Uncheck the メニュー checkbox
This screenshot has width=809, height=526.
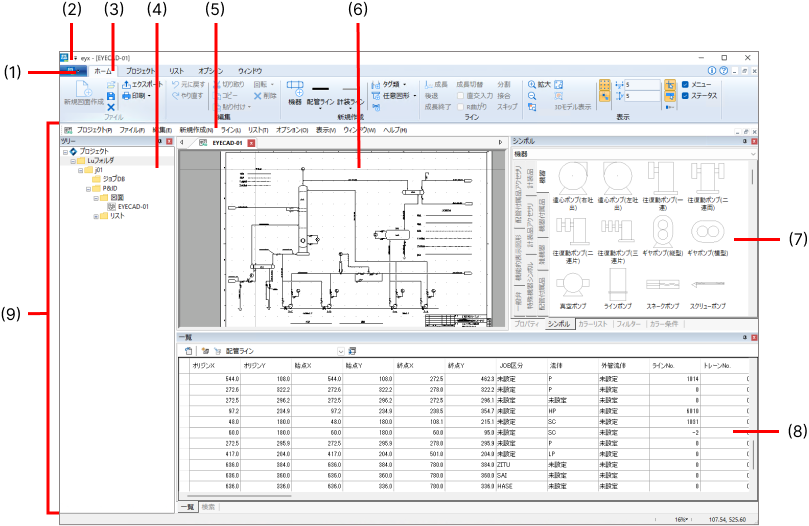[x=684, y=84]
